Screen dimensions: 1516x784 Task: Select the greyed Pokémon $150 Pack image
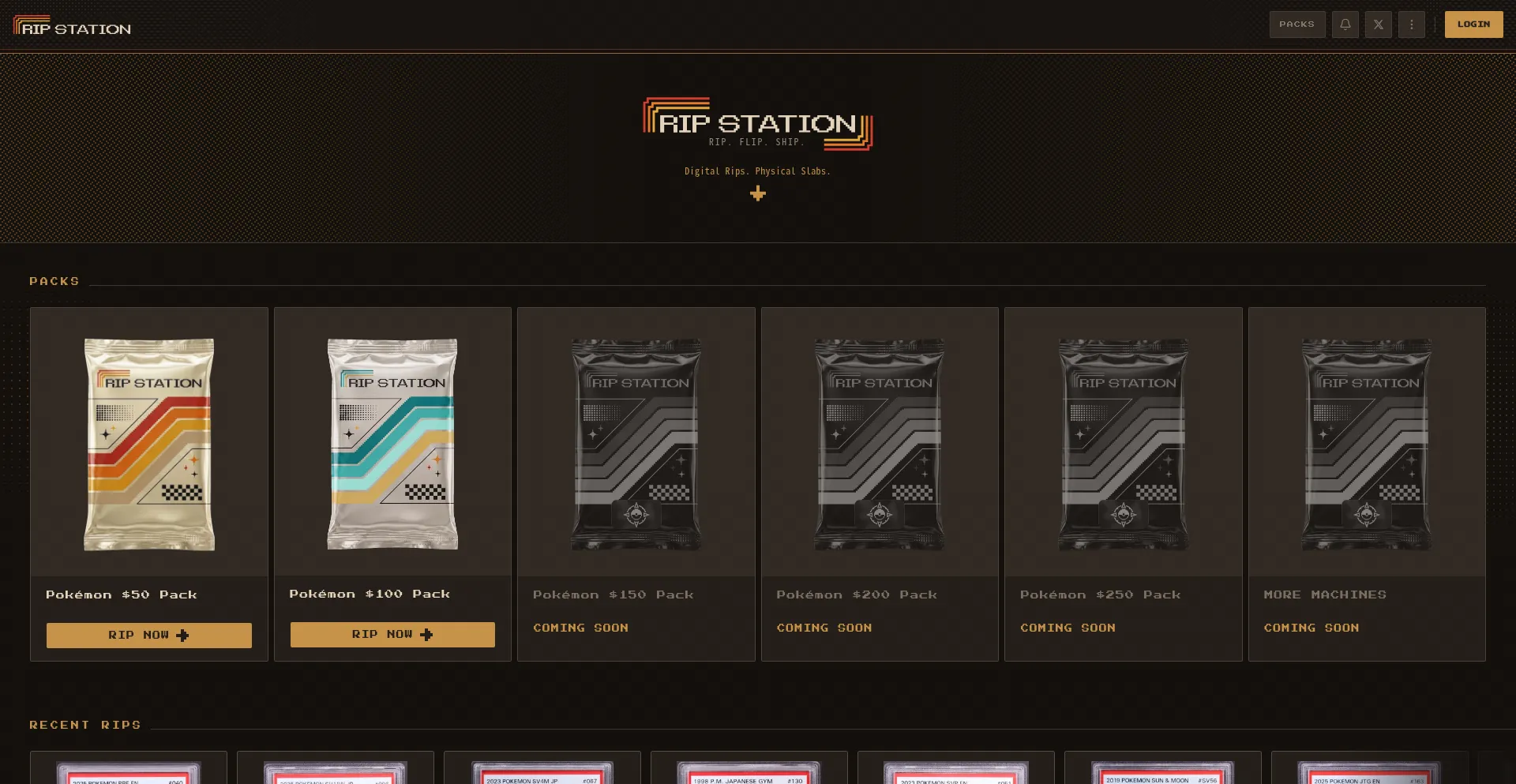[636, 445]
